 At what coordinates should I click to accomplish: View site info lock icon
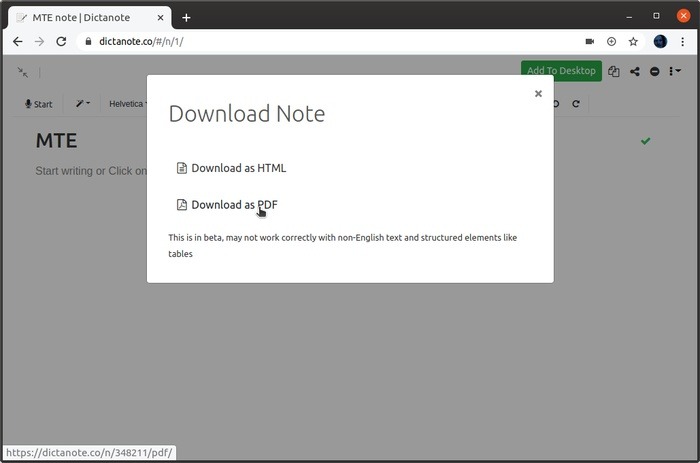pos(88,42)
